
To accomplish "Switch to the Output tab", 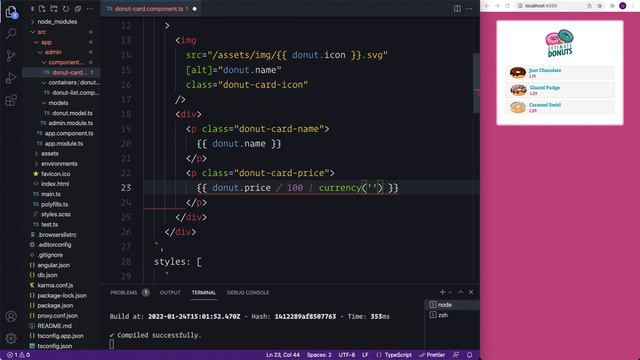I will coord(170,293).
